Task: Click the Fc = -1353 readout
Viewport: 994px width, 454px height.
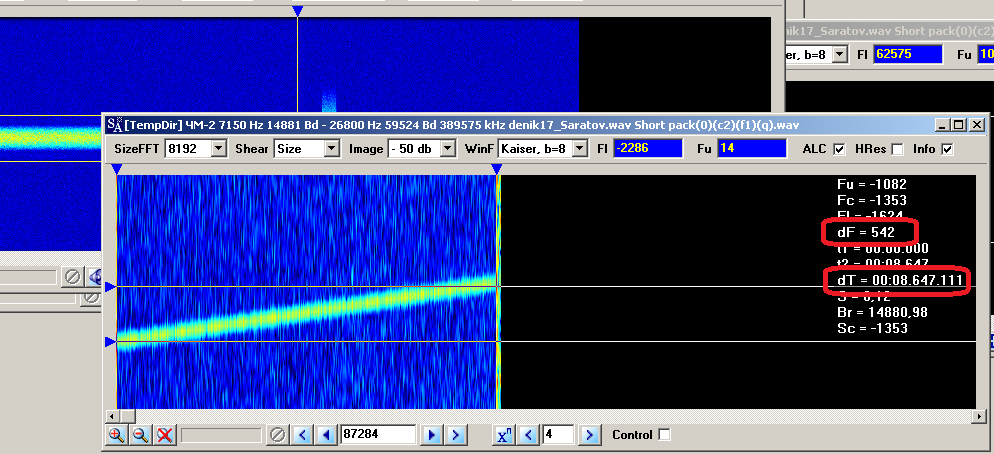Action: [x=872, y=200]
